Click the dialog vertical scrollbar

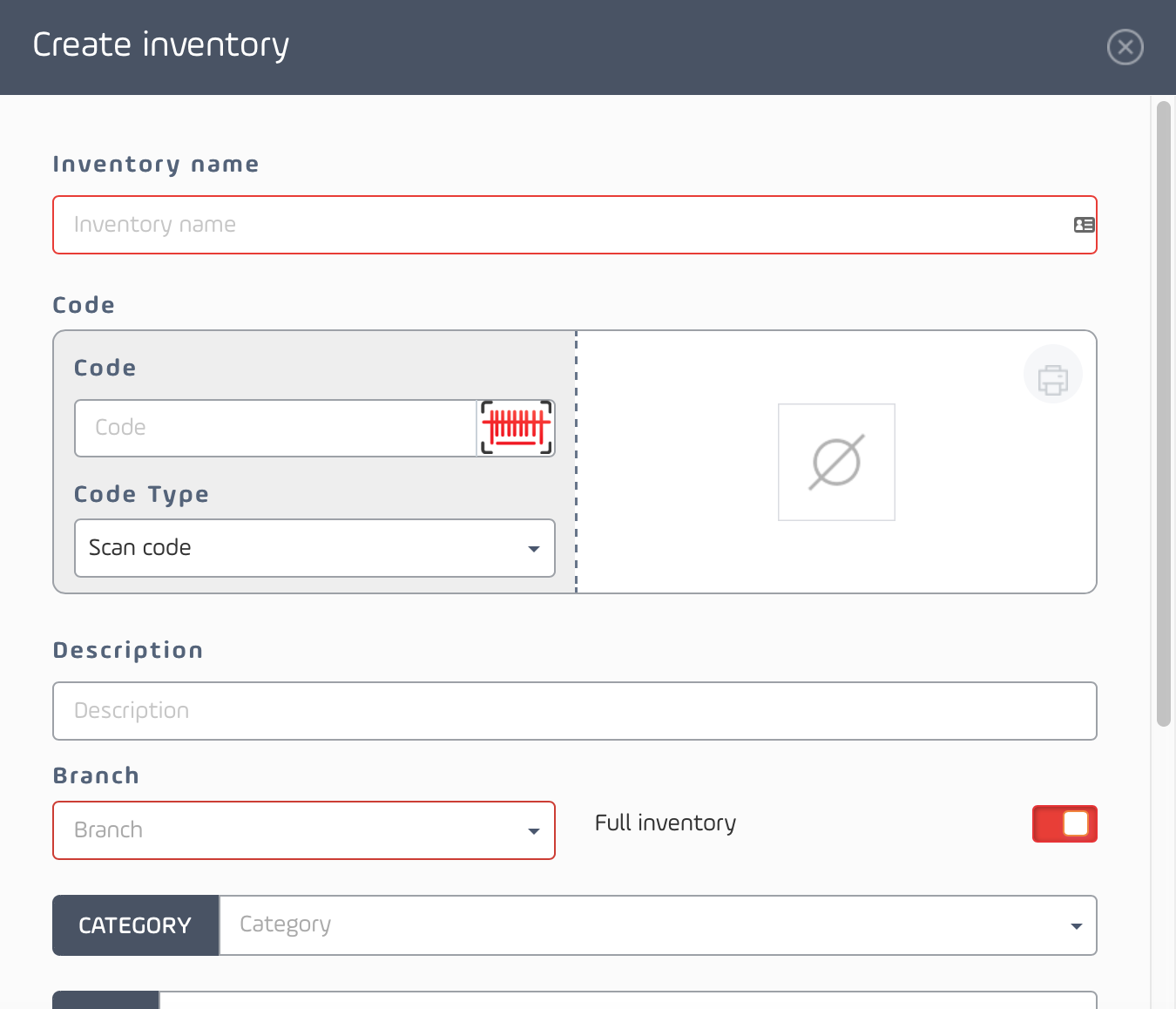(x=1164, y=414)
